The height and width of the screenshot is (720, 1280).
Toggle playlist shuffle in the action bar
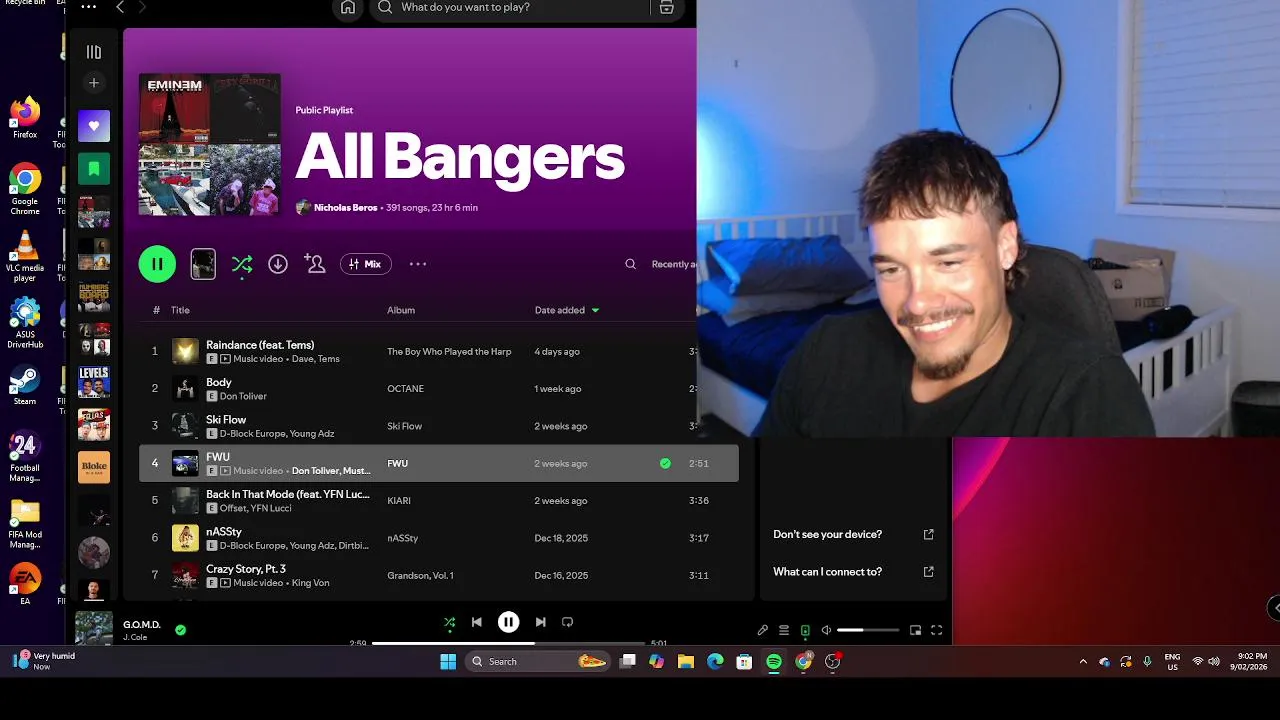(242, 264)
